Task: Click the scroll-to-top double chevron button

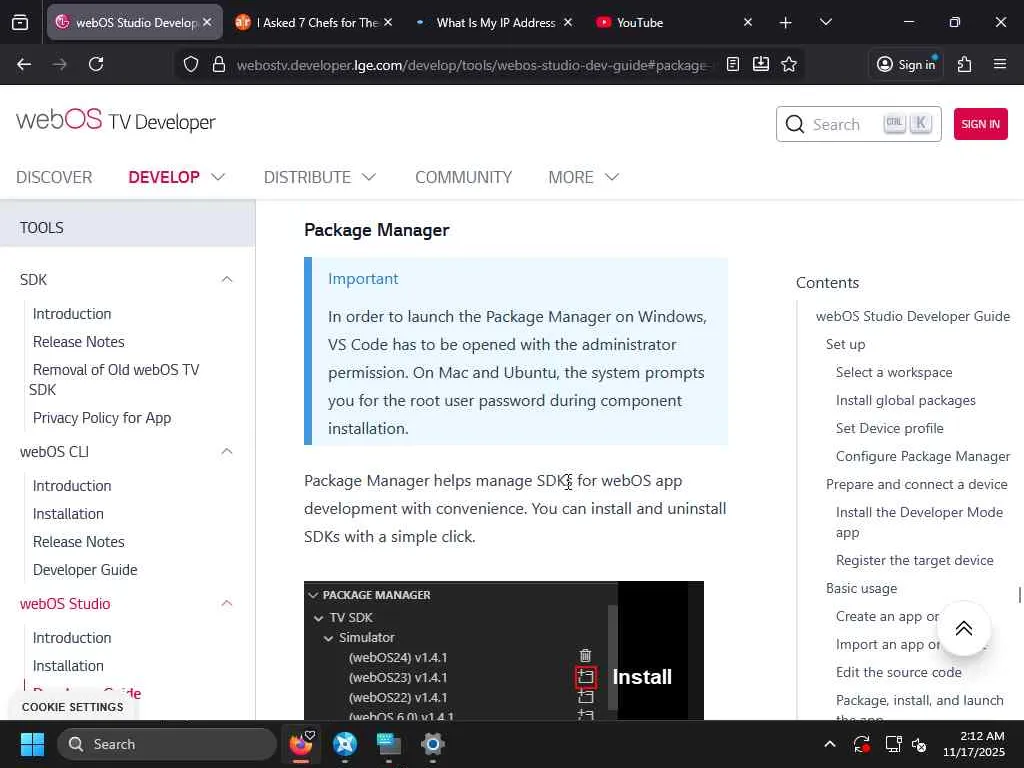Action: [964, 628]
